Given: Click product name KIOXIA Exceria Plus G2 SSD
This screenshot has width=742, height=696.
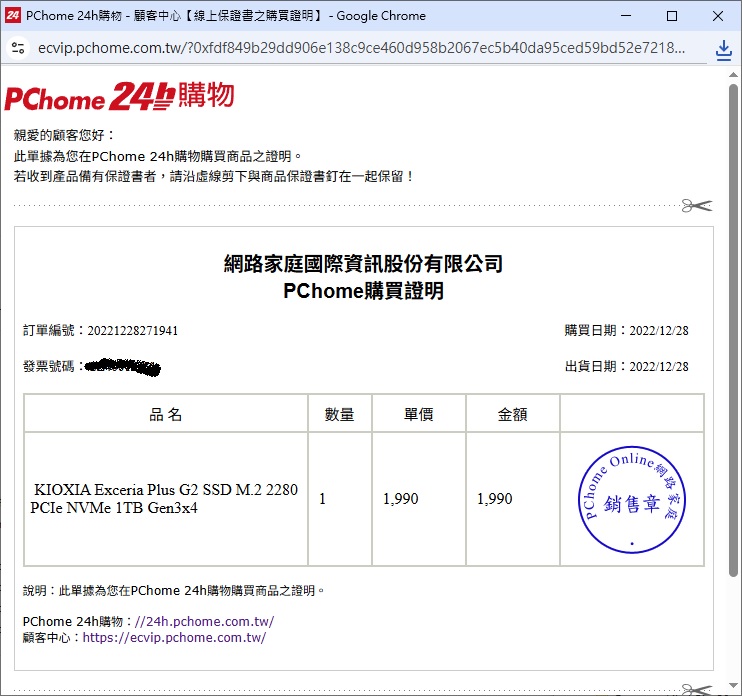Looking at the screenshot, I should click(x=164, y=499).
